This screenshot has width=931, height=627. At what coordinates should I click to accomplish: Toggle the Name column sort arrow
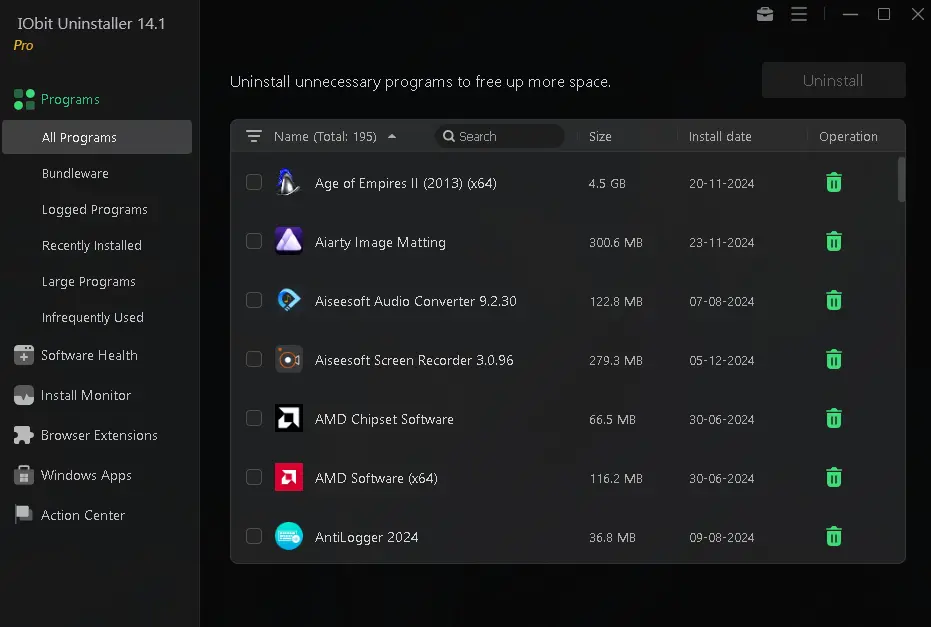point(392,136)
